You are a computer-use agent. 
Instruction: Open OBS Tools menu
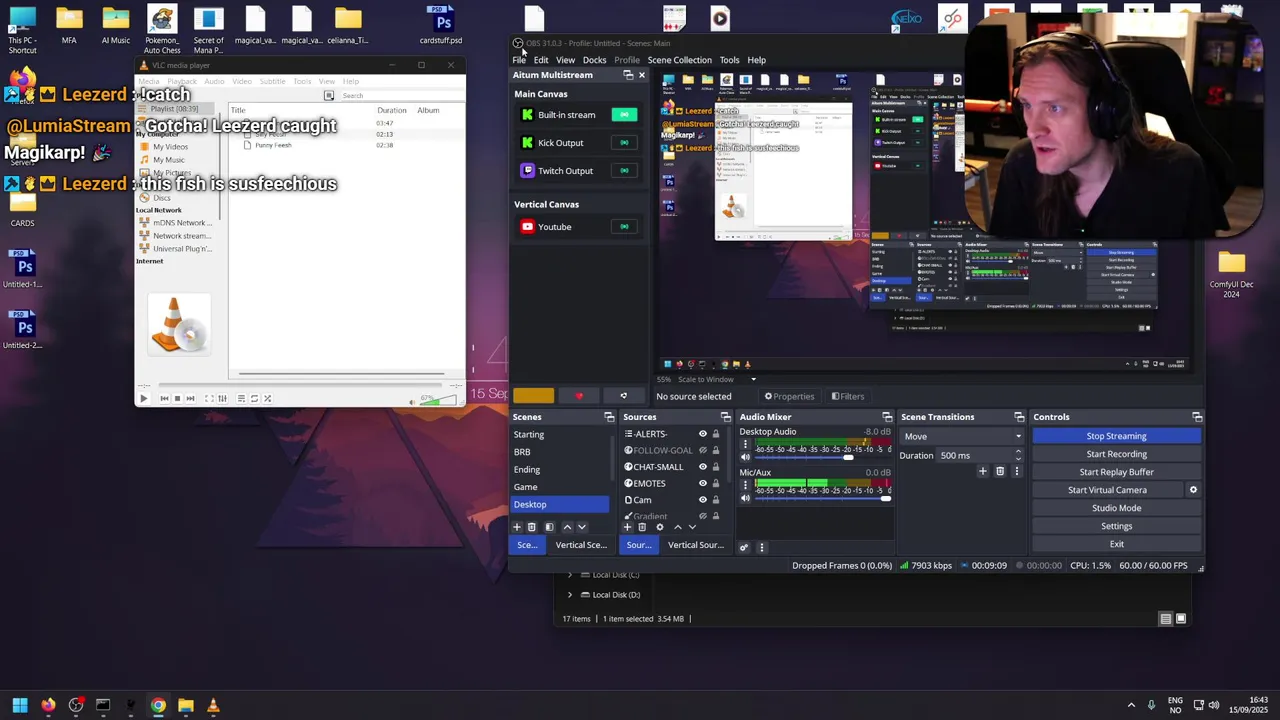(x=729, y=60)
